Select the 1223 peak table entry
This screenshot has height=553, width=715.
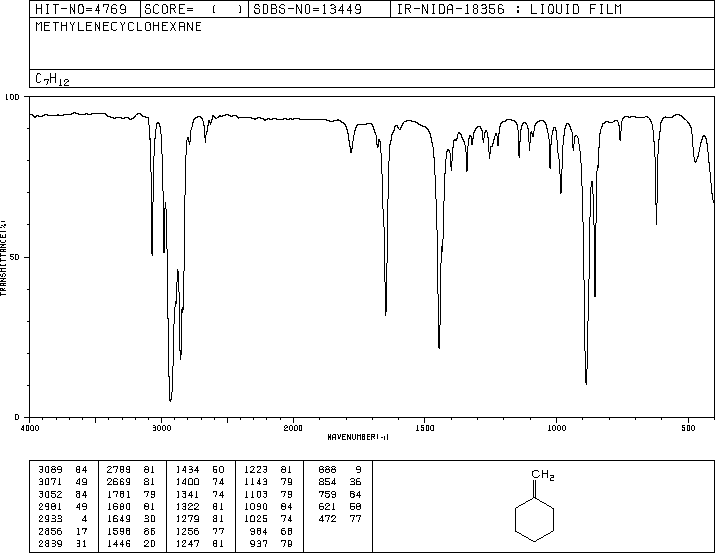click(268, 470)
